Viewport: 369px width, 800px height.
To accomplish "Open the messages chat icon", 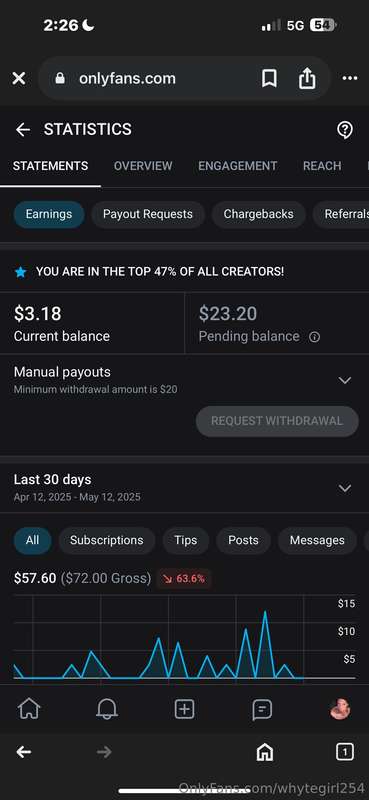I will tap(262, 709).
